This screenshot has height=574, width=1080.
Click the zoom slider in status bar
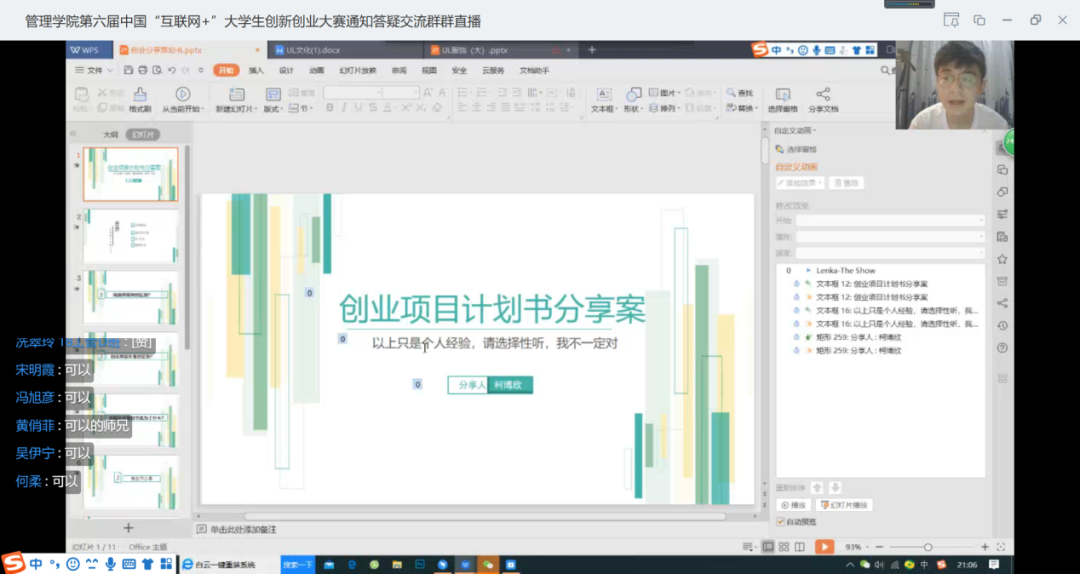click(927, 547)
